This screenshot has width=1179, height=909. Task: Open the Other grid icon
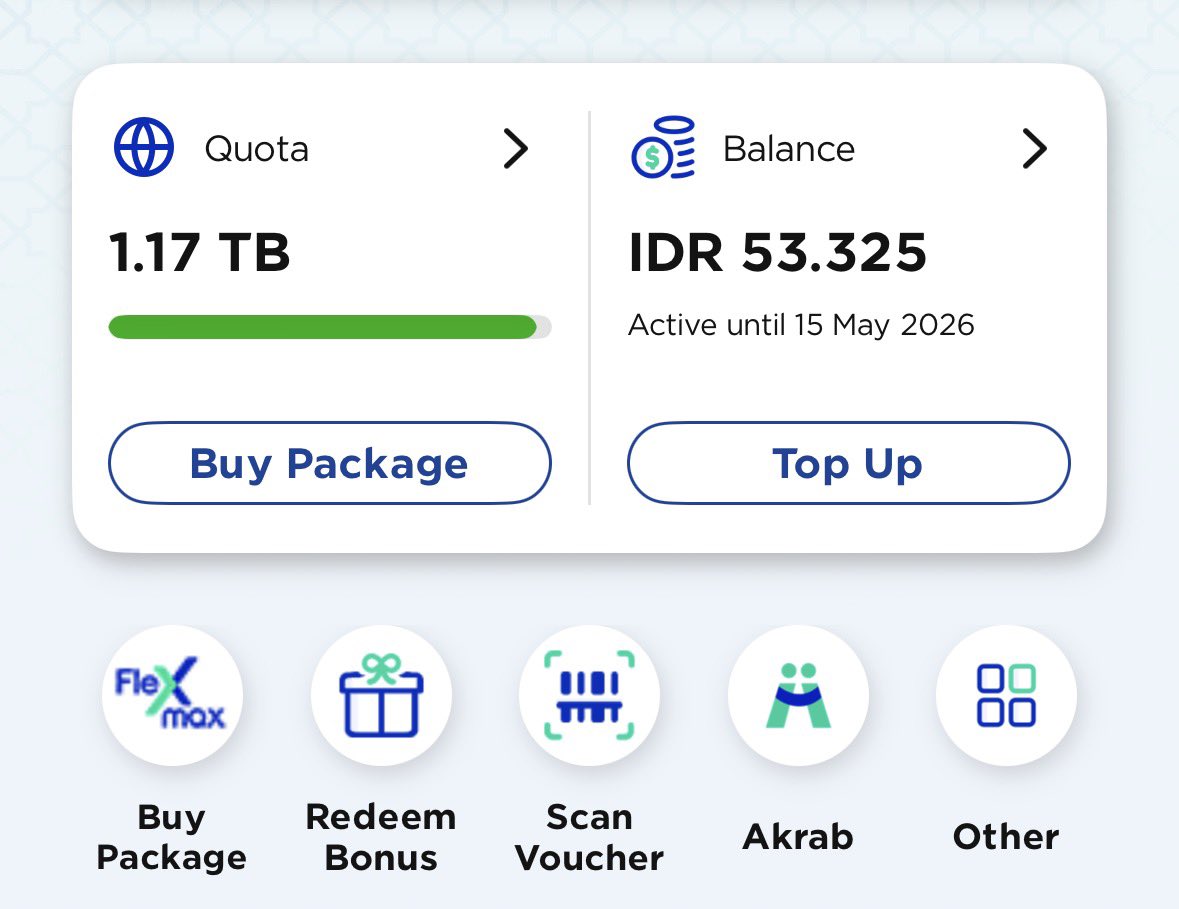1007,695
